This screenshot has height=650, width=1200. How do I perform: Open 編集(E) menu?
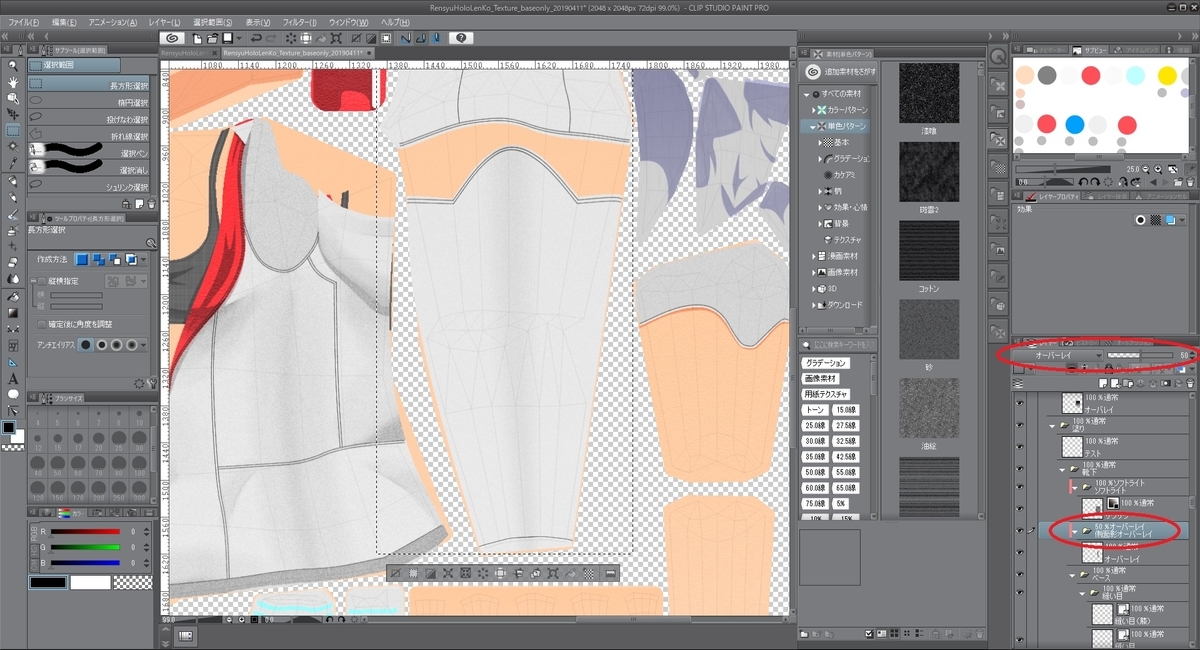[64, 21]
